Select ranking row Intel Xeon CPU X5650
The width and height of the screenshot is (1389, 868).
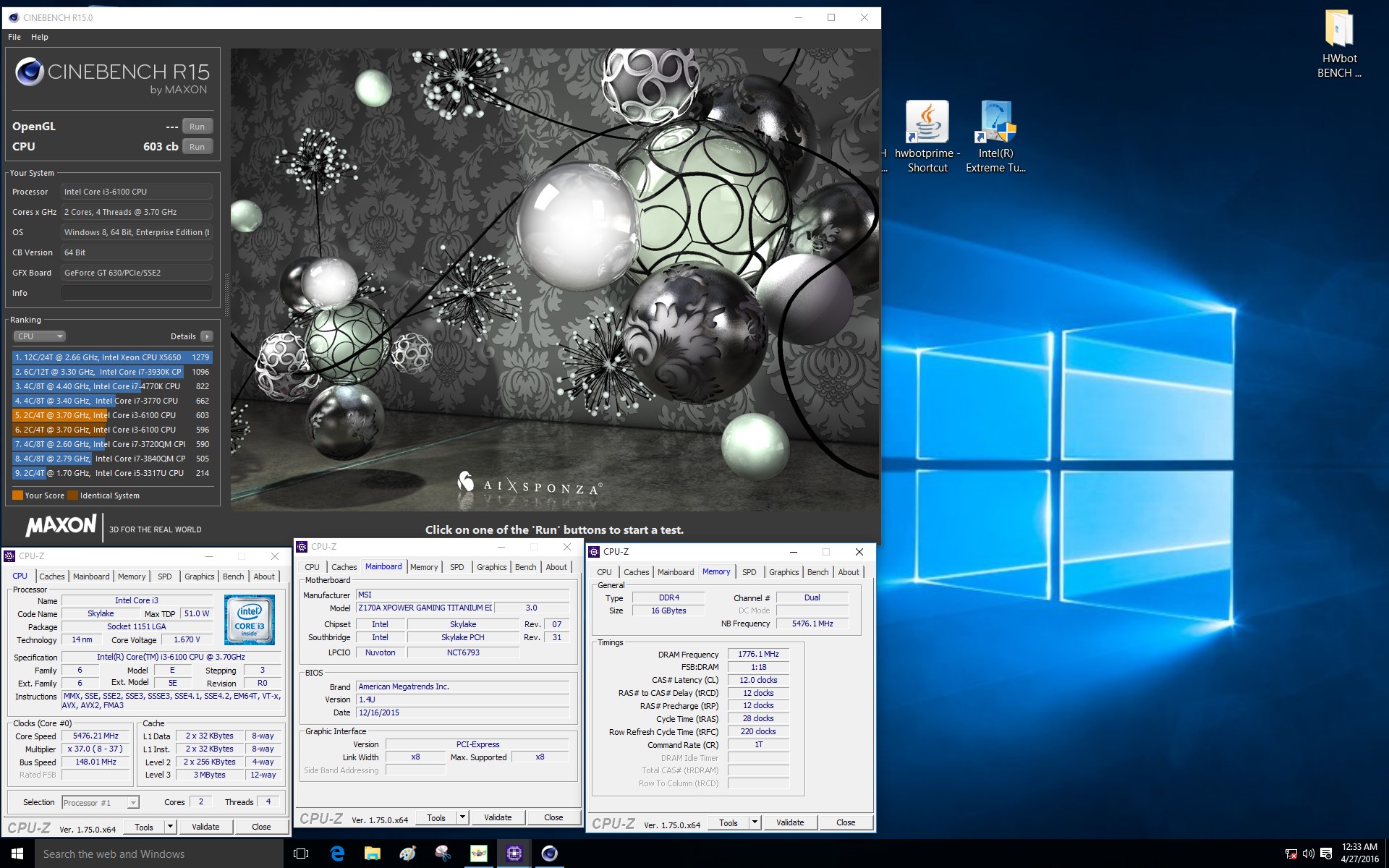coord(112,357)
